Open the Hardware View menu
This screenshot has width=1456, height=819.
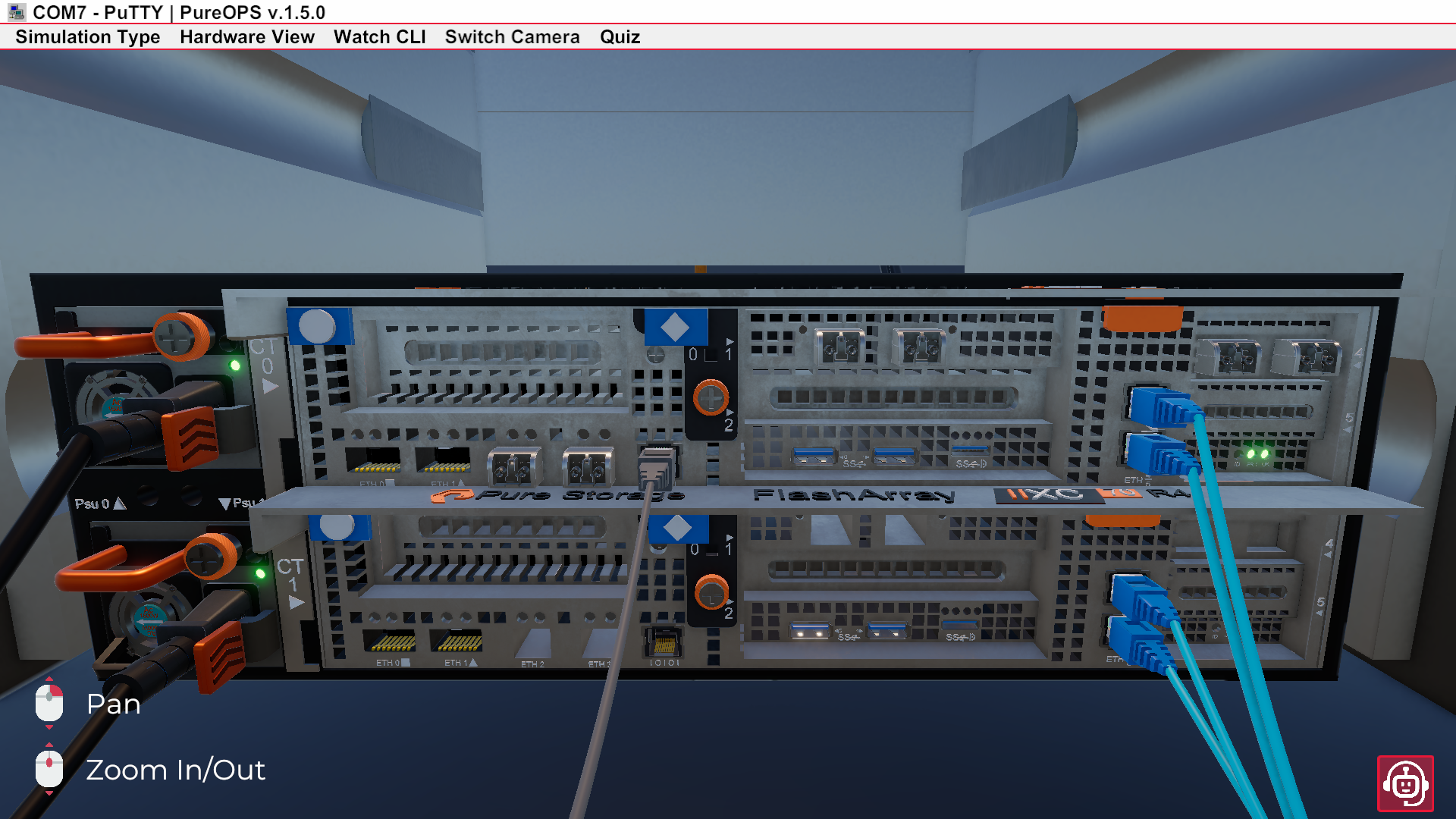[x=247, y=37]
